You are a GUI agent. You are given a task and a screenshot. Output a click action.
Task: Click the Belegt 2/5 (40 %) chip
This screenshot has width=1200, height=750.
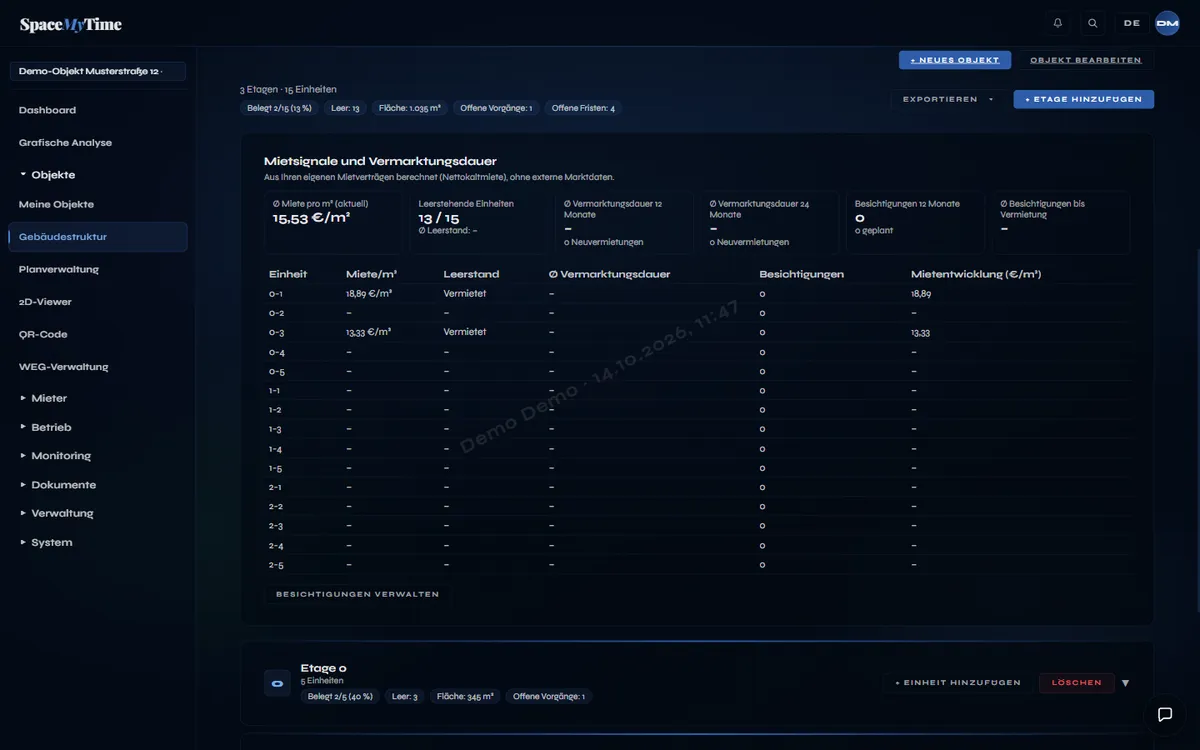[340, 696]
